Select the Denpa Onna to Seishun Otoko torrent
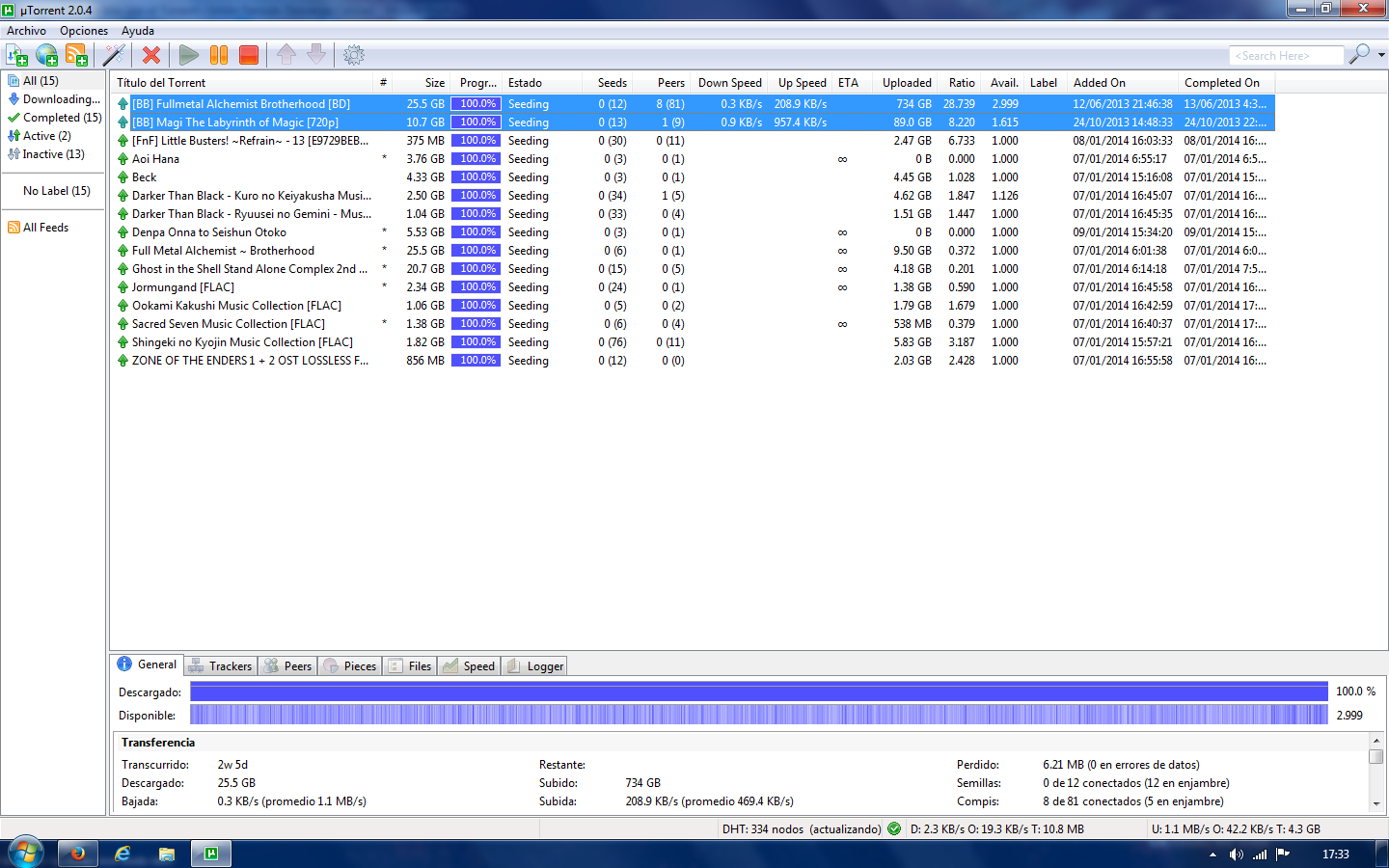Image resolution: width=1389 pixels, height=868 pixels. [x=693, y=232]
